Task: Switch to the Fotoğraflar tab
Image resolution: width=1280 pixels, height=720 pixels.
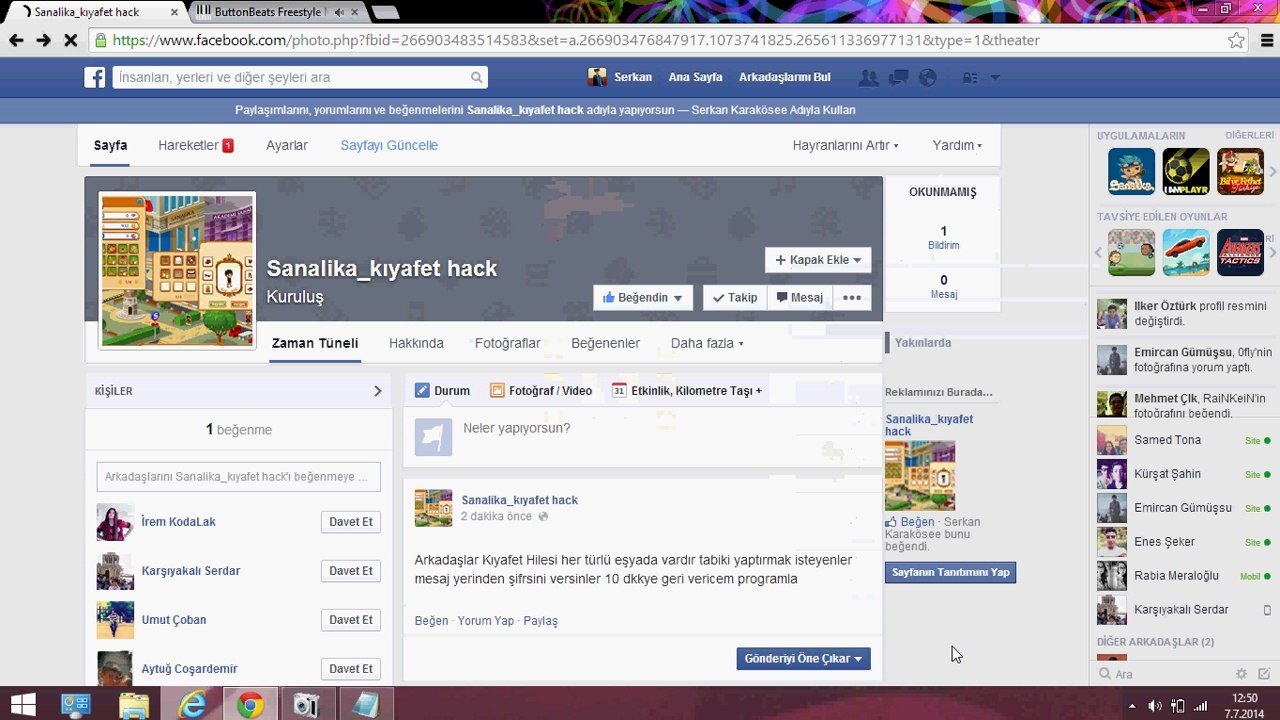Action: [x=507, y=343]
